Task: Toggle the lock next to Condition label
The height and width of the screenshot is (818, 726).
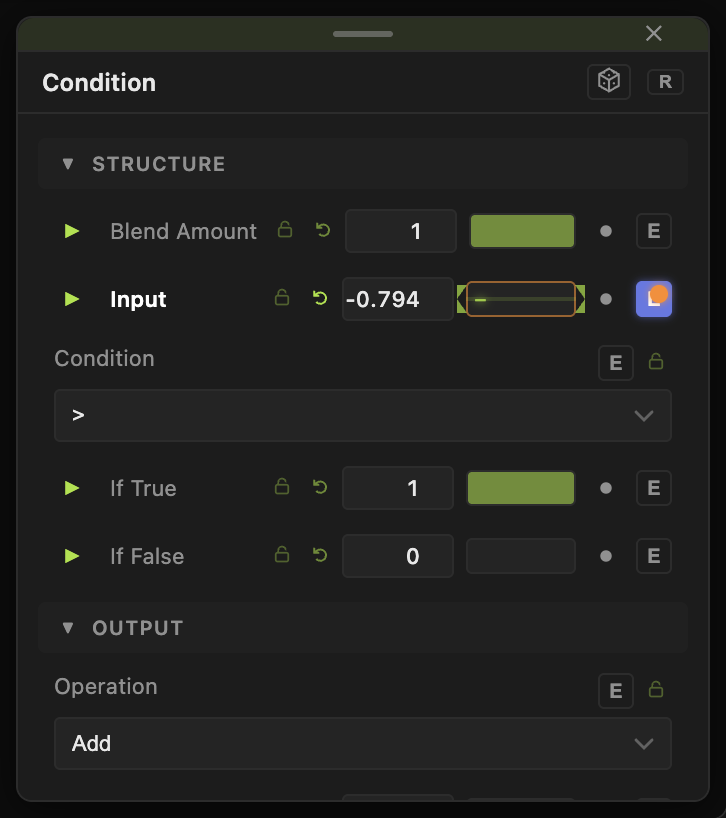Action: point(656,362)
